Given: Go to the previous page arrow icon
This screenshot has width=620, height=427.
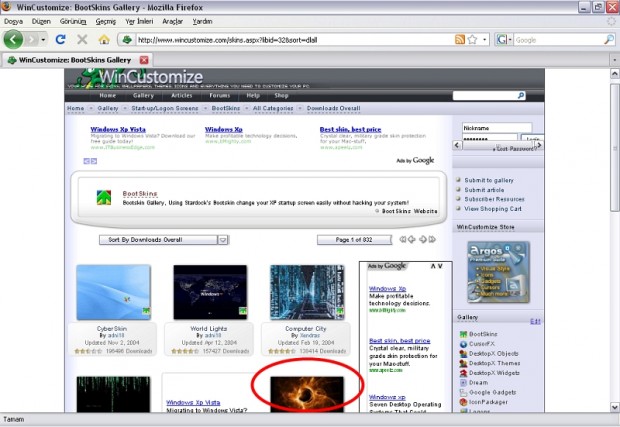Looking at the screenshot, I should [412, 240].
